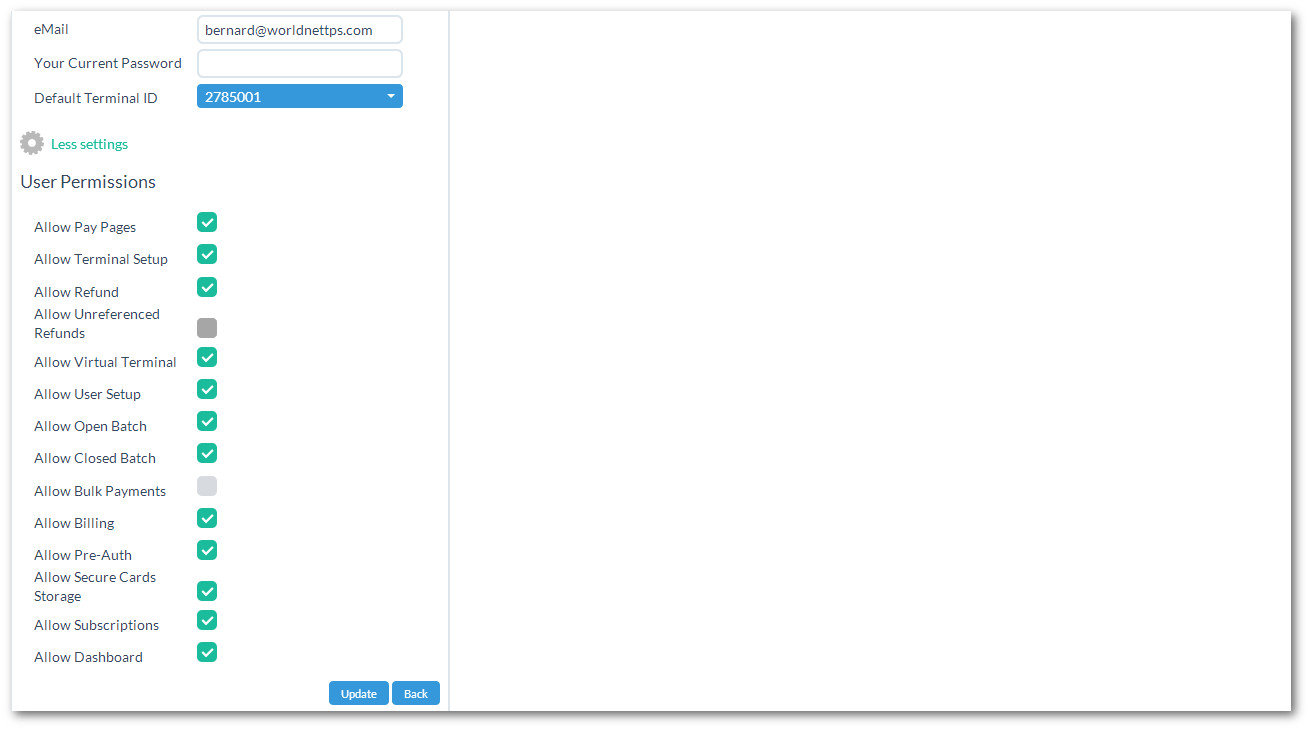This screenshot has height=730, width=1310.
Task: Click the Allow Unreferenced Refunds label
Action: 97,323
